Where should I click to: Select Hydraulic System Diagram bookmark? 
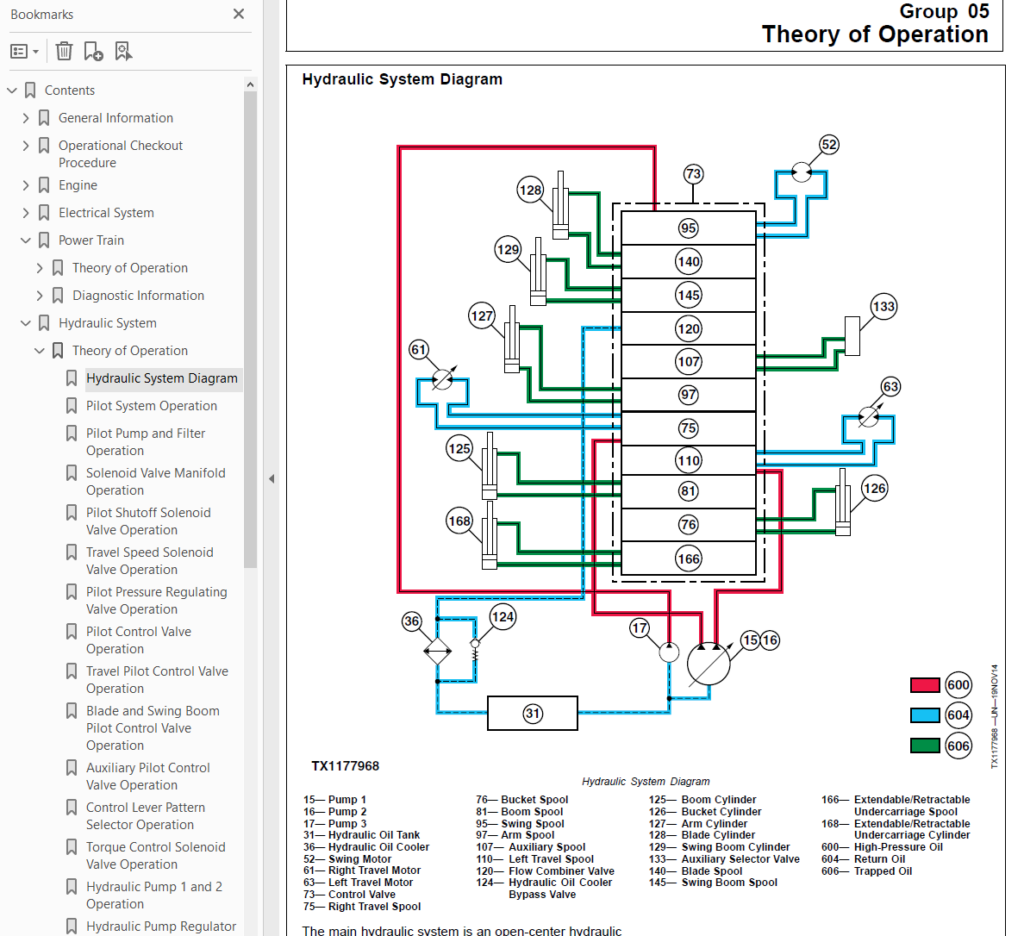(162, 378)
